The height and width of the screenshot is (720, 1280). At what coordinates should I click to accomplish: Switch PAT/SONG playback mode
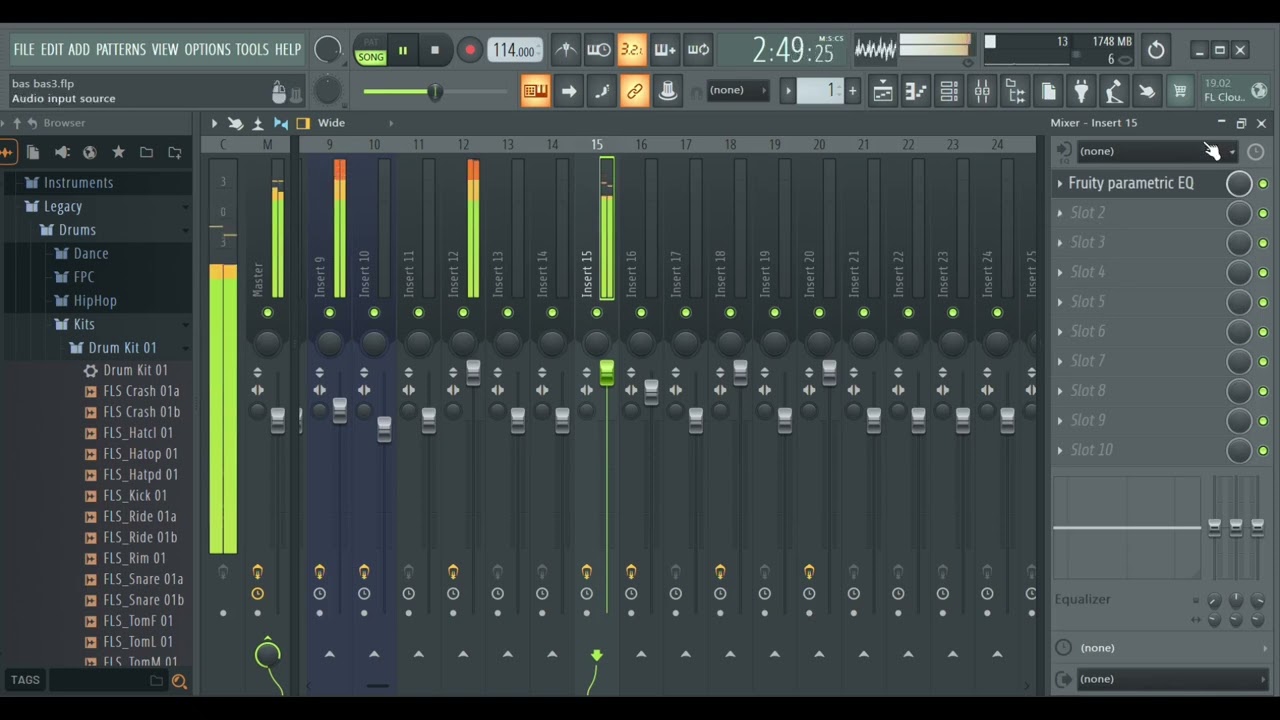point(371,51)
